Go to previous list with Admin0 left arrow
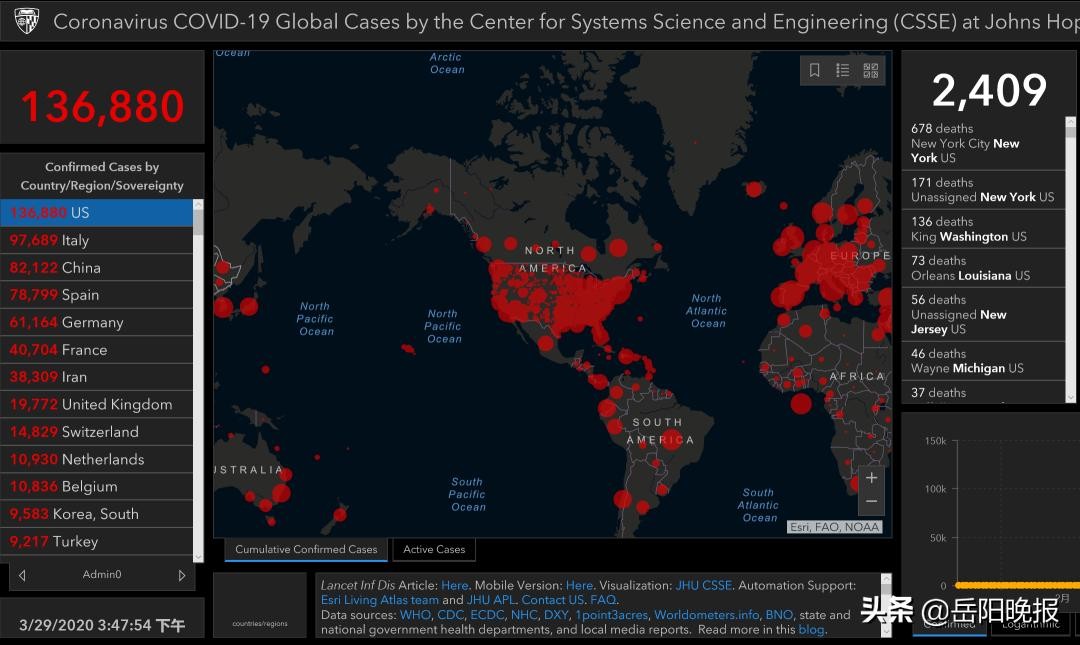 [22, 575]
